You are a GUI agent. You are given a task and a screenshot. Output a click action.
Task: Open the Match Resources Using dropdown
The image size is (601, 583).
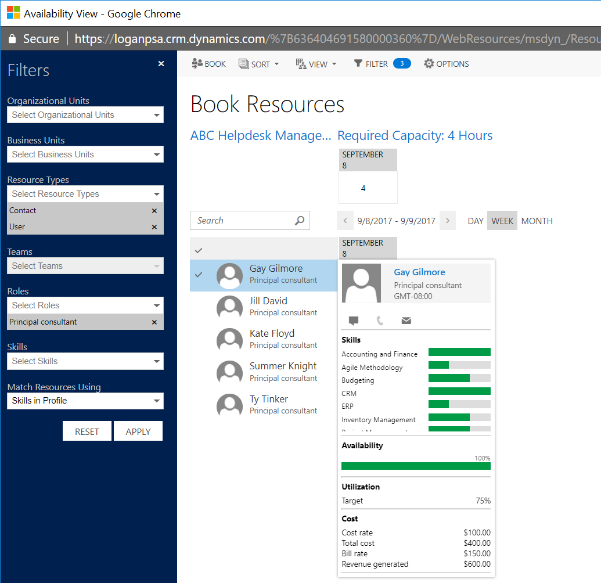pyautogui.click(x=85, y=401)
